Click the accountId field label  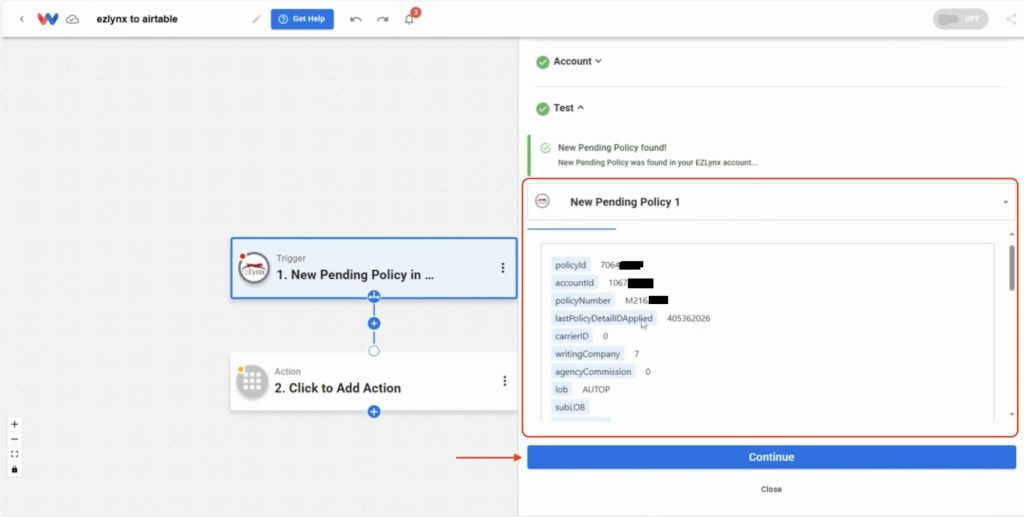[x=575, y=283]
